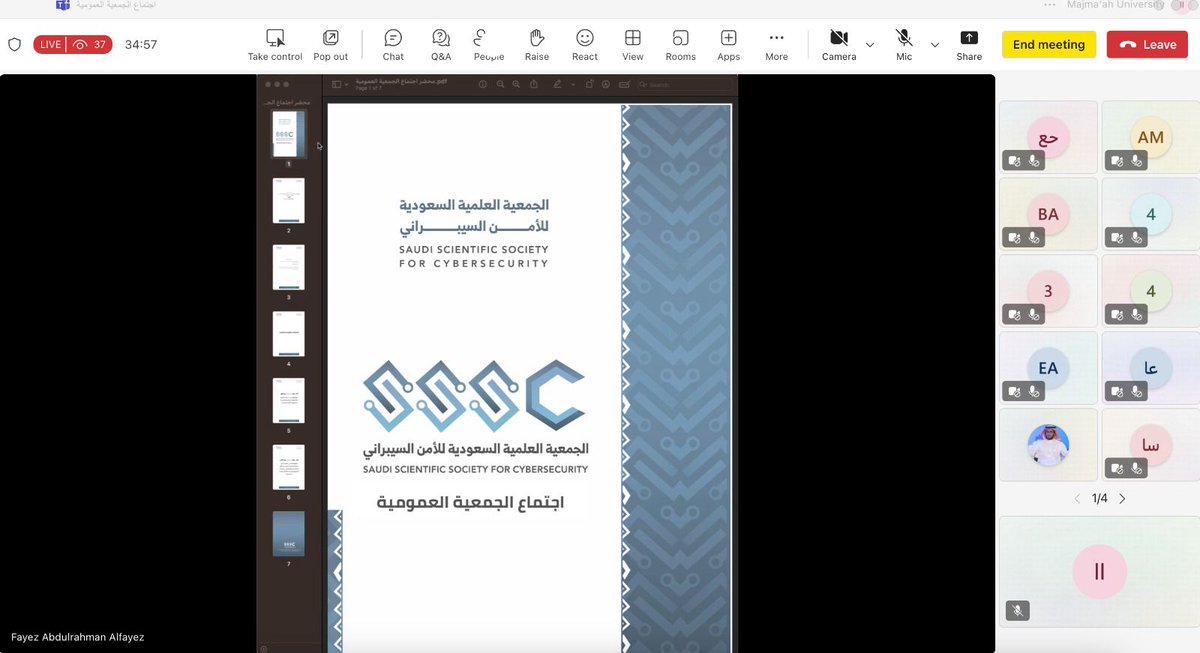Select the AM participant tile
1200x653 pixels.
coord(1150,137)
